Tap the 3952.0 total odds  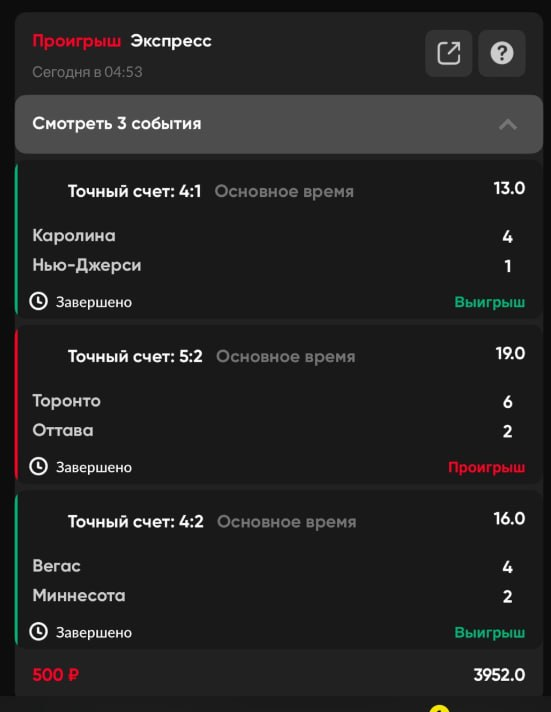point(499,675)
